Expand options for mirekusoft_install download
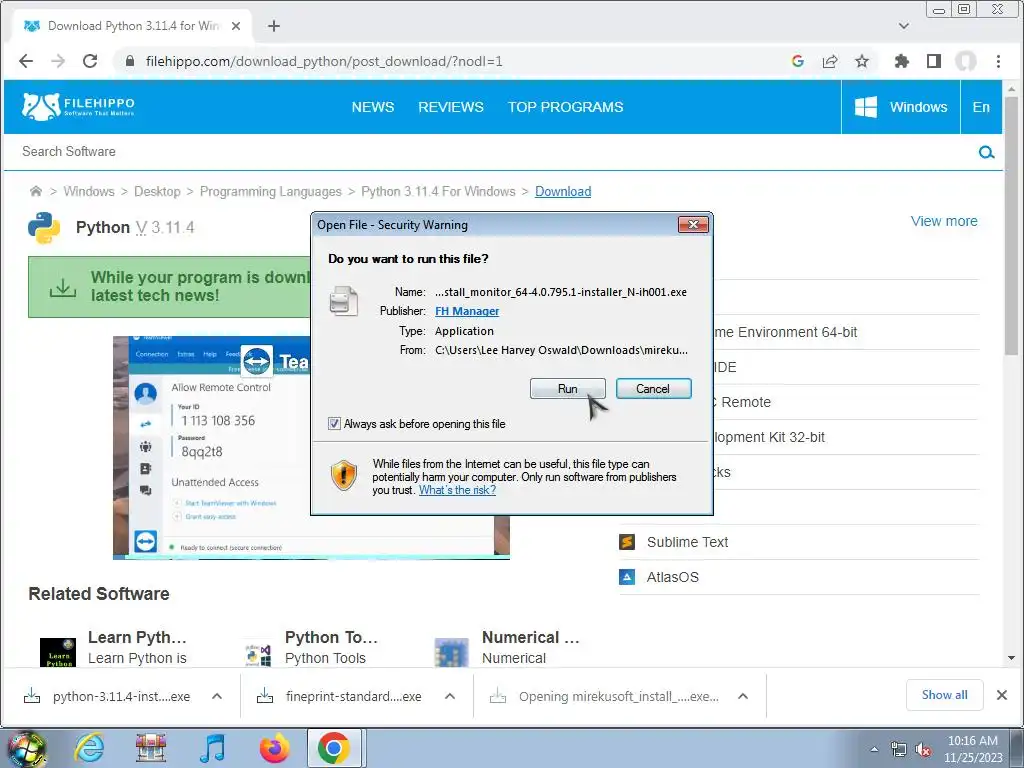The width and height of the screenshot is (1024, 768). pos(743,696)
